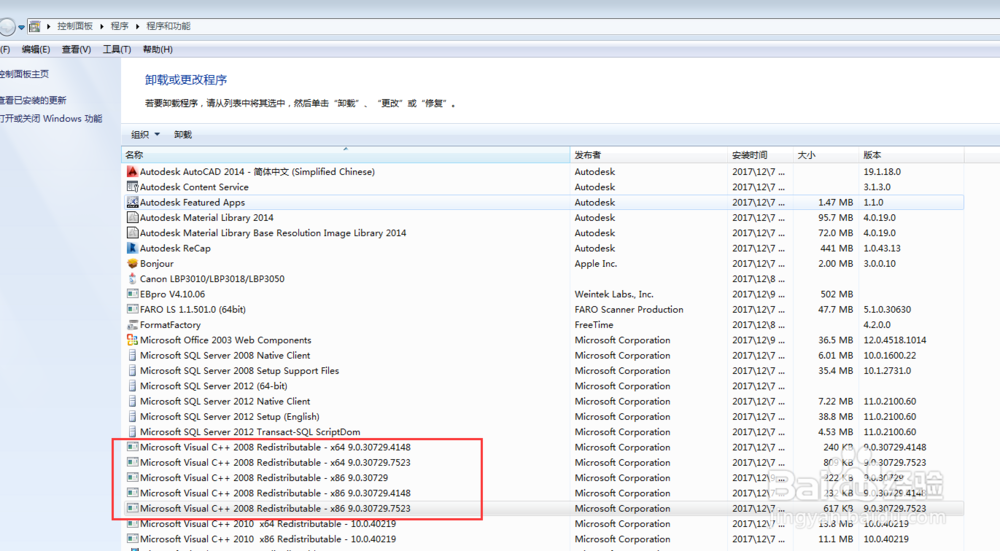
Task: Click the Weintek Labs., Inc. publisher cell
Action: tap(614, 294)
